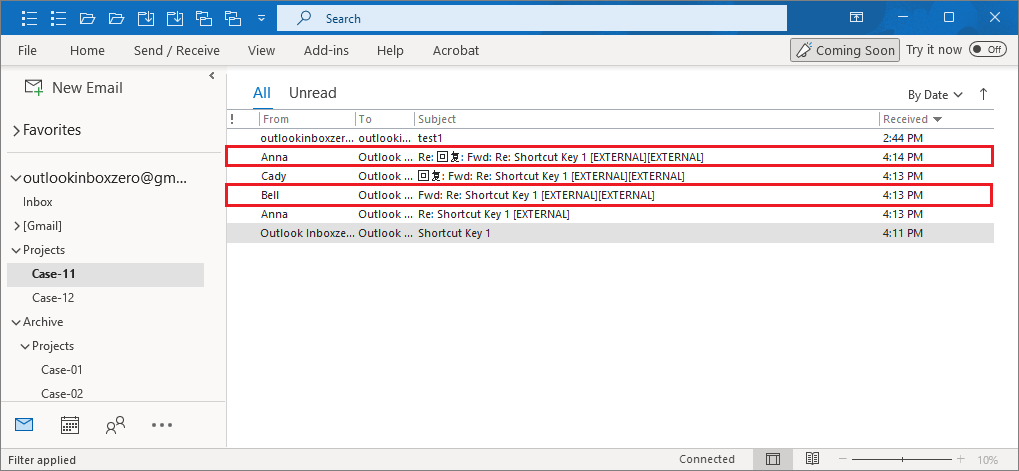Click the zoom slider in status bar
Image resolution: width=1019 pixels, height=471 pixels.
click(901, 459)
